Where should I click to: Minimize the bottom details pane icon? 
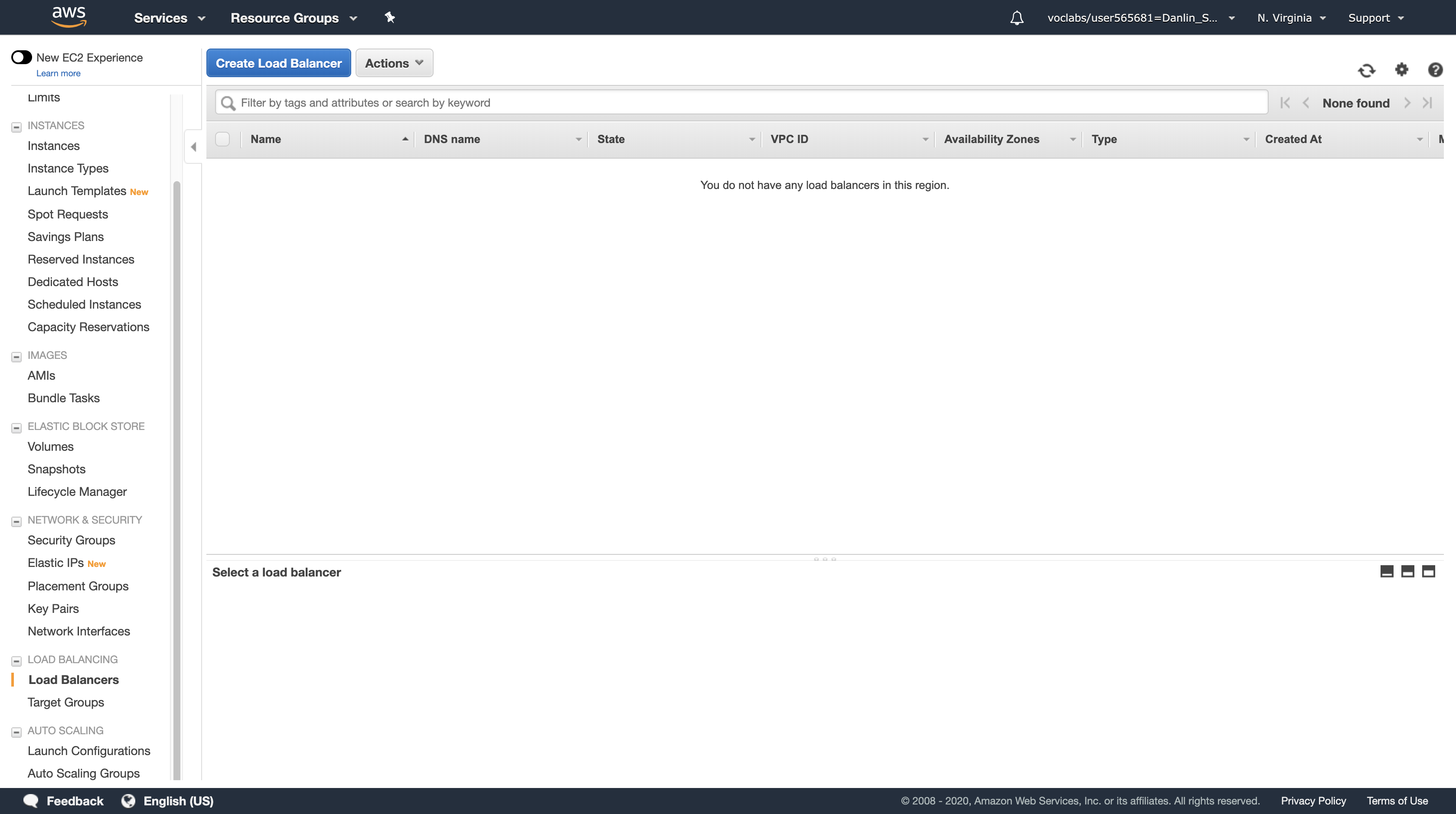1387,572
